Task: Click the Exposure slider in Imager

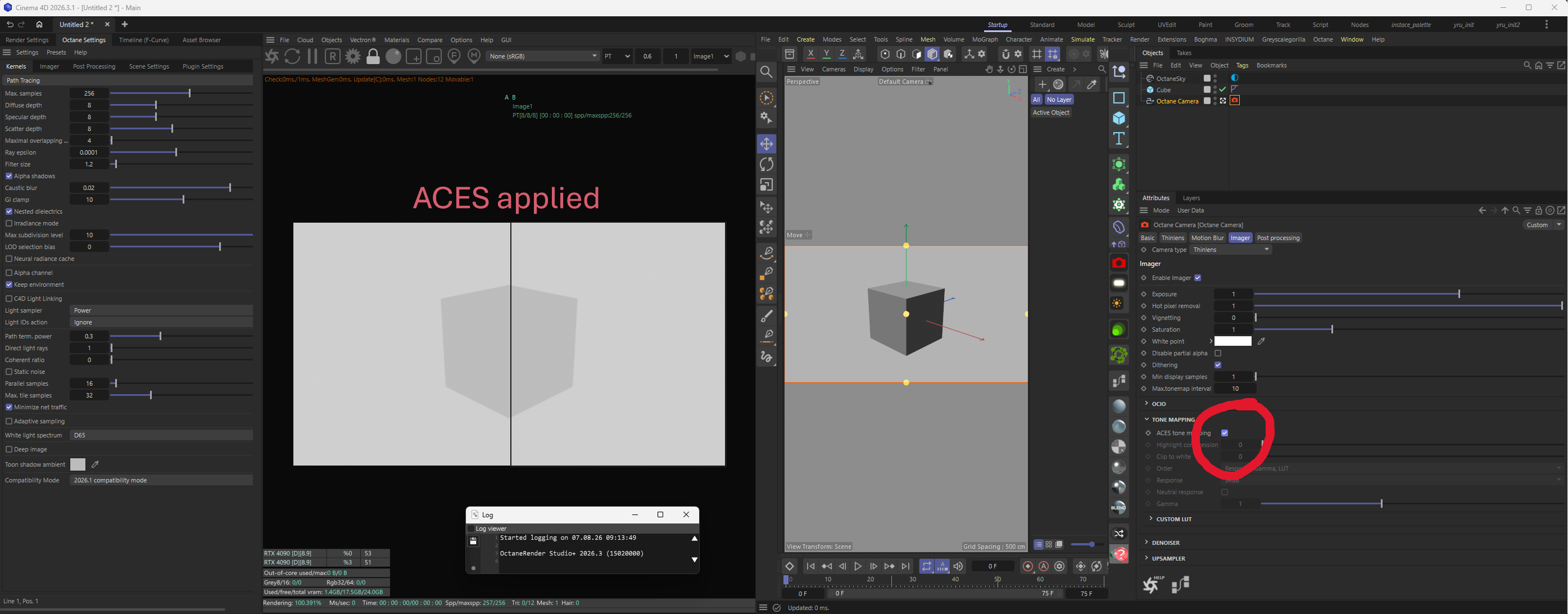Action: [1408, 294]
